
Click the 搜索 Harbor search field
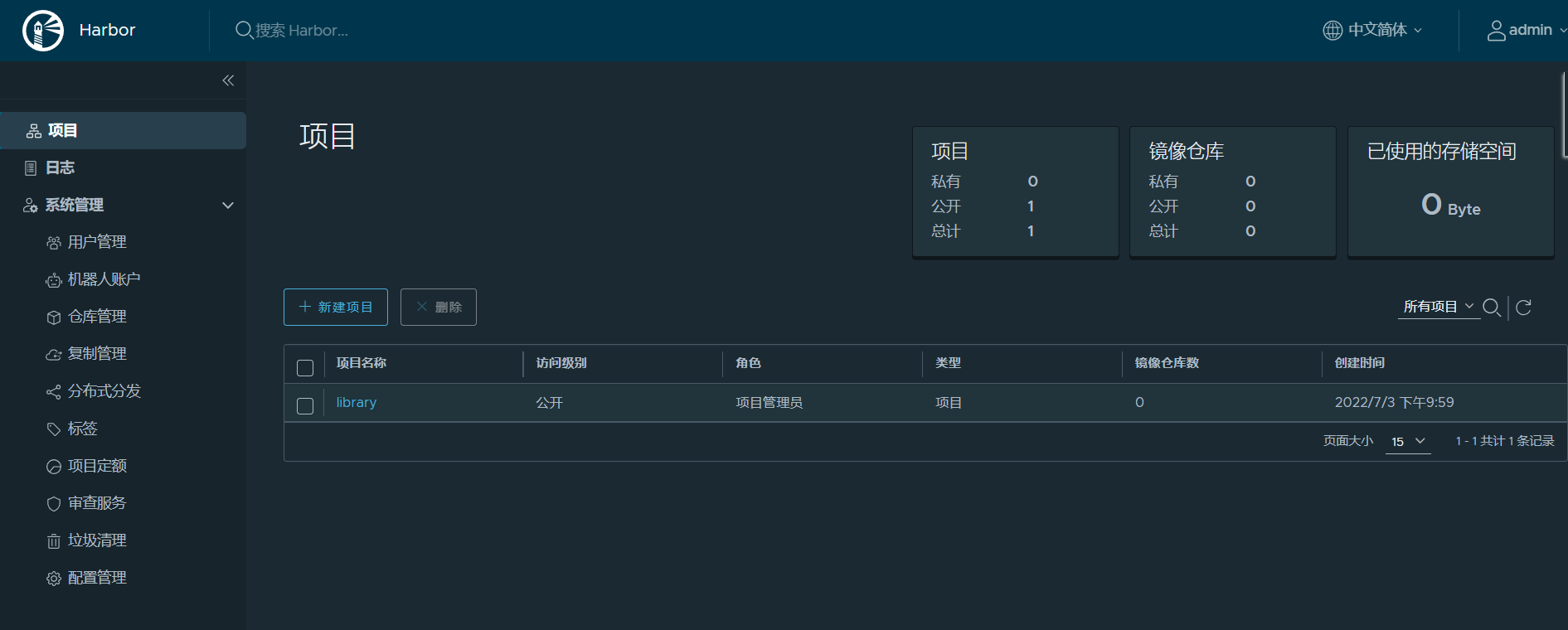click(x=301, y=30)
